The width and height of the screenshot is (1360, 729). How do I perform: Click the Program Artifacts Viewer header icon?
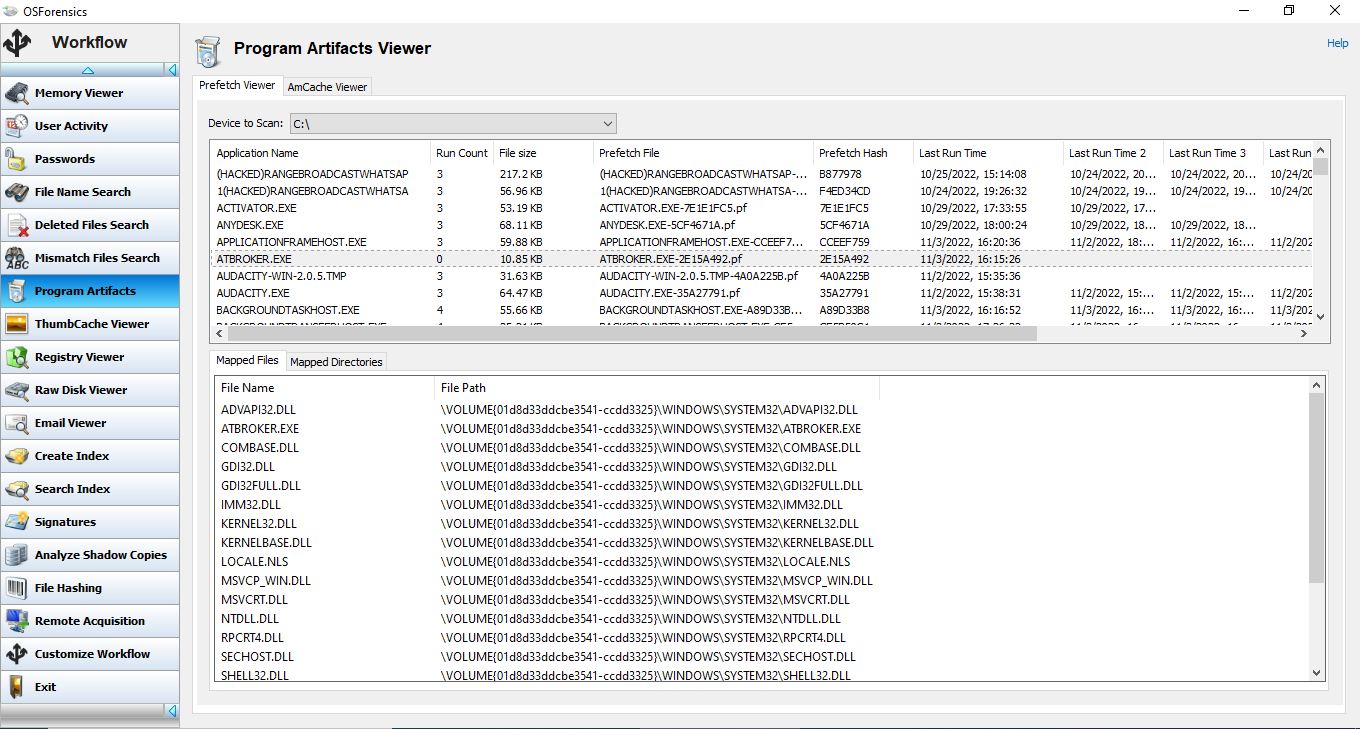208,50
